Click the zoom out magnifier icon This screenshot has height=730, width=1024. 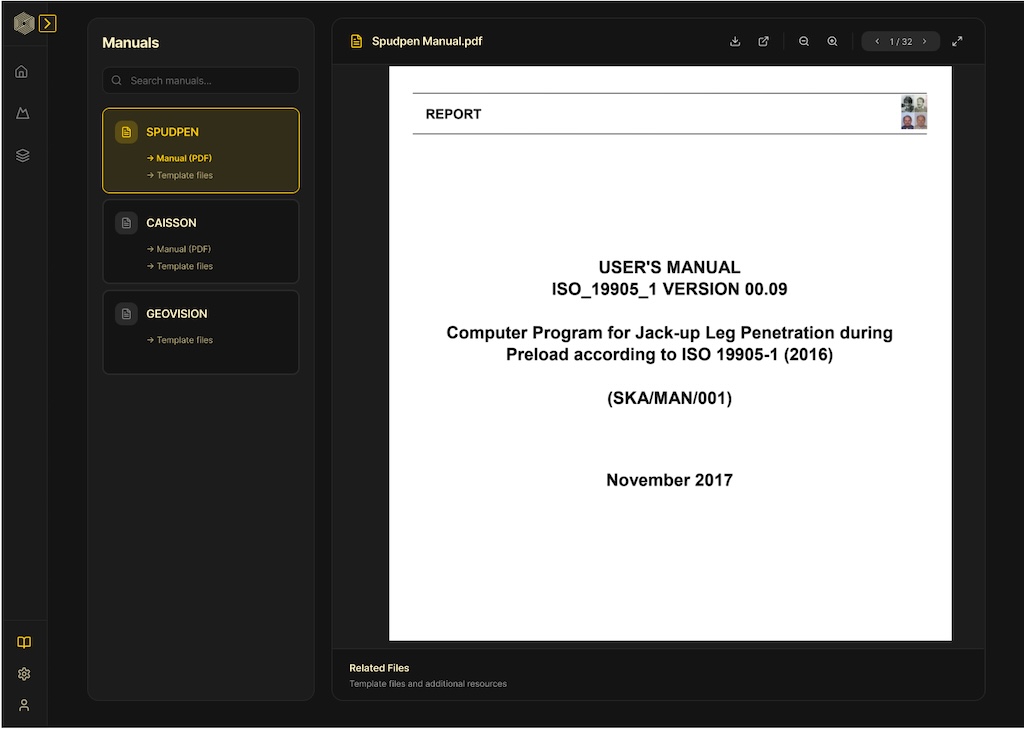pos(804,42)
